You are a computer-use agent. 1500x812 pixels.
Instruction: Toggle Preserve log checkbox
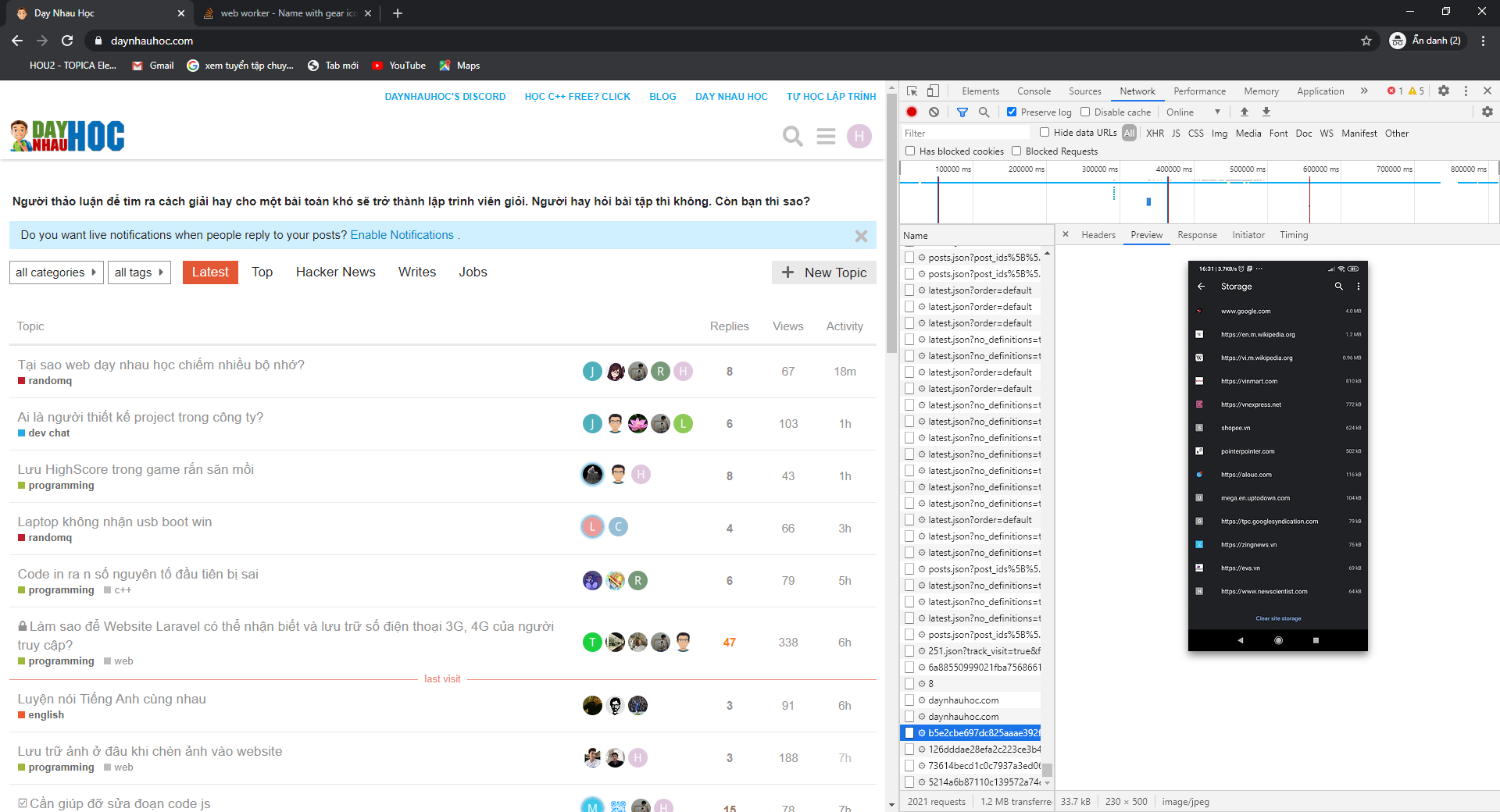pos(1012,112)
